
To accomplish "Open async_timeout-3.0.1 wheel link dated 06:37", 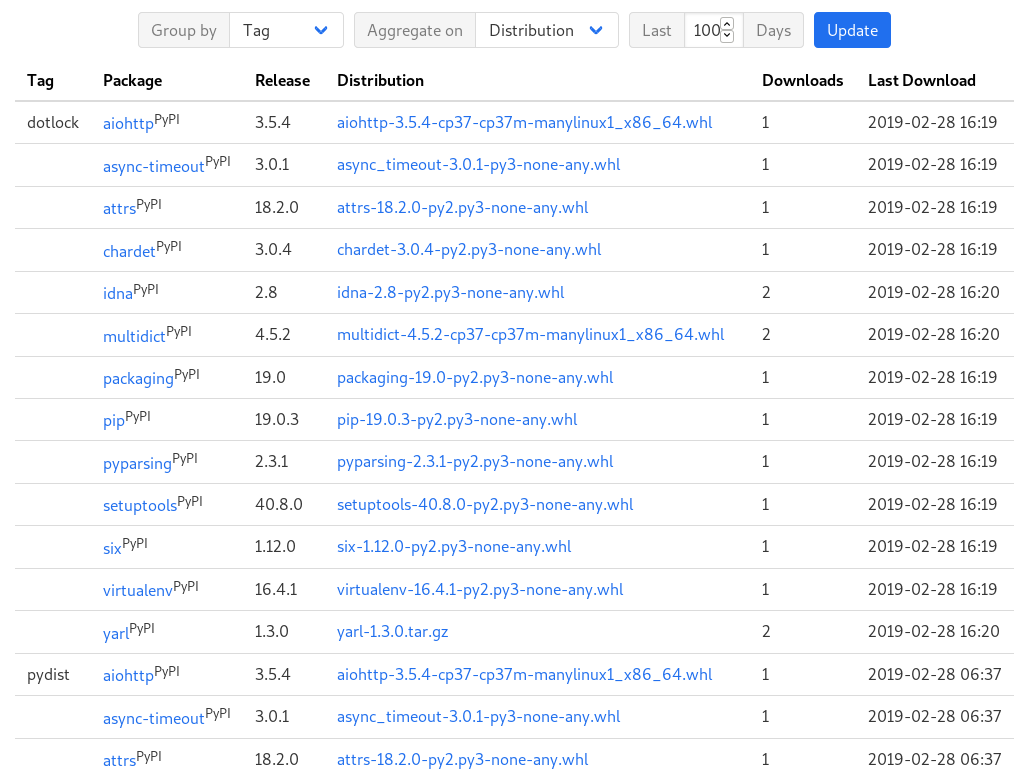I will pos(479,717).
